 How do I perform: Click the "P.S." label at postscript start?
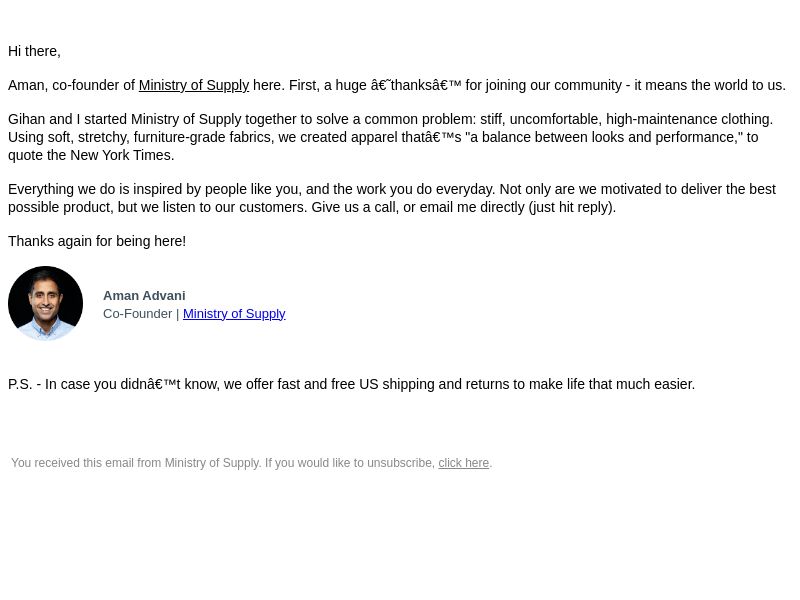pyautogui.click(x=20, y=384)
